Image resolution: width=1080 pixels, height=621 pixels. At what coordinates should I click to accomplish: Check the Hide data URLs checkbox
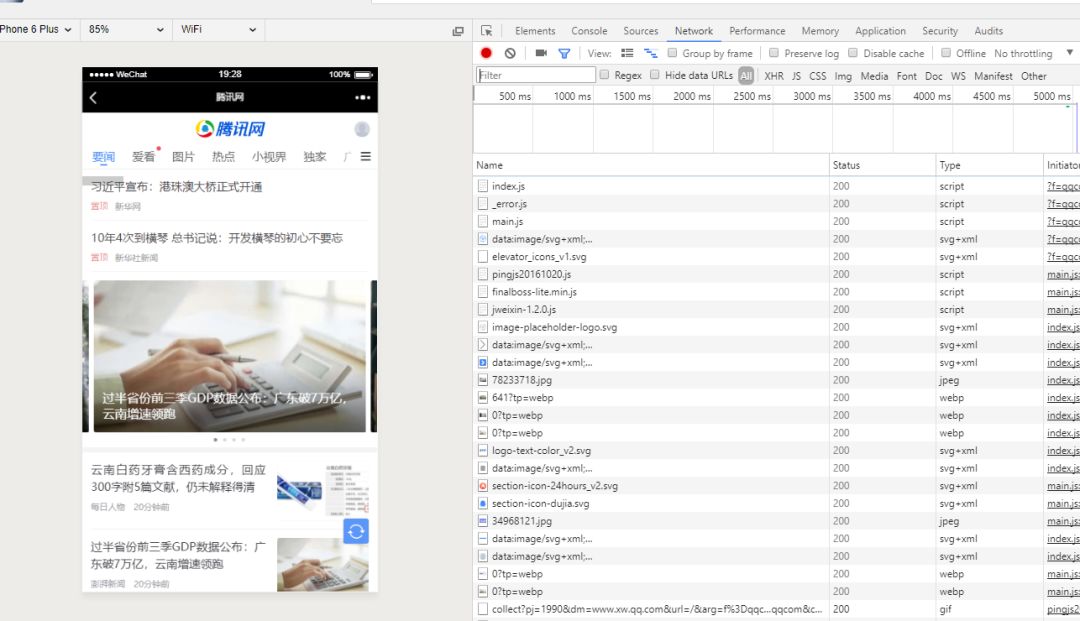click(x=654, y=75)
